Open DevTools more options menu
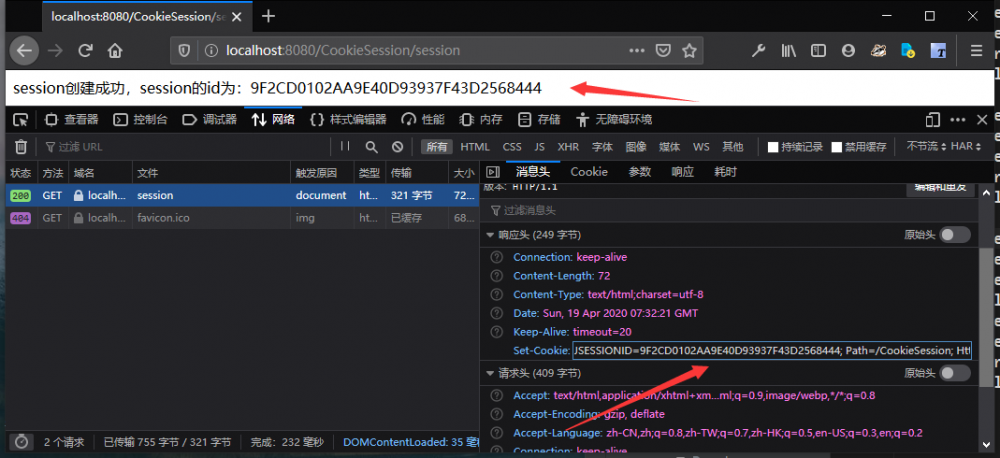This screenshot has height=458, width=1000. tap(958, 119)
